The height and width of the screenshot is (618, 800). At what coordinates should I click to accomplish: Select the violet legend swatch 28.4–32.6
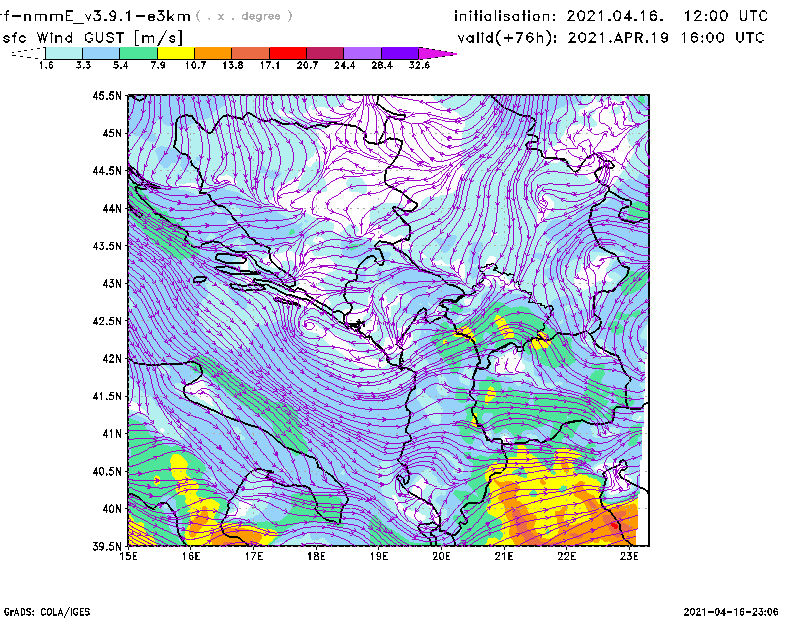click(399, 53)
